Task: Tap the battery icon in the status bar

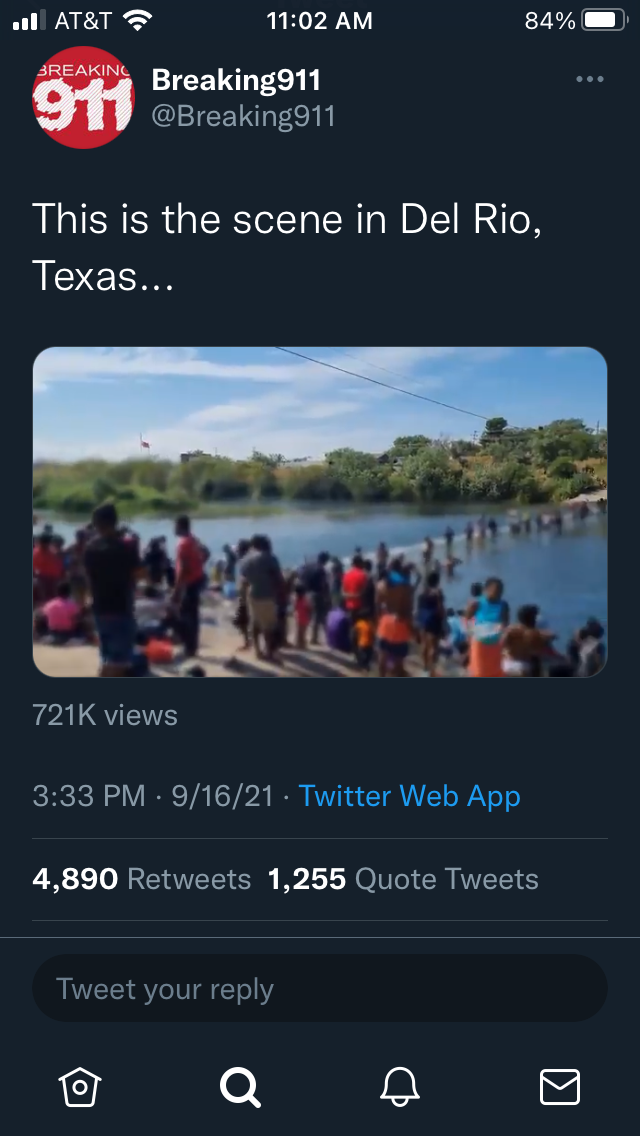Action: pyautogui.click(x=604, y=20)
